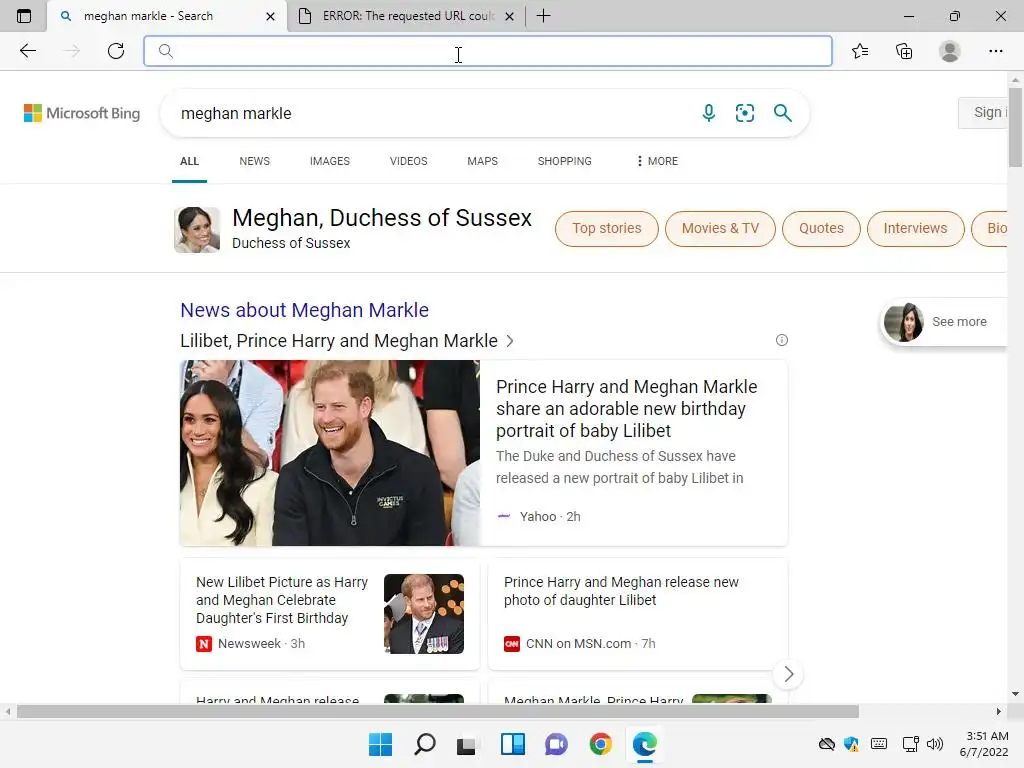Switch to the ERROR requested URL tab
Viewport: 1024px width, 768px height.
tap(406, 16)
